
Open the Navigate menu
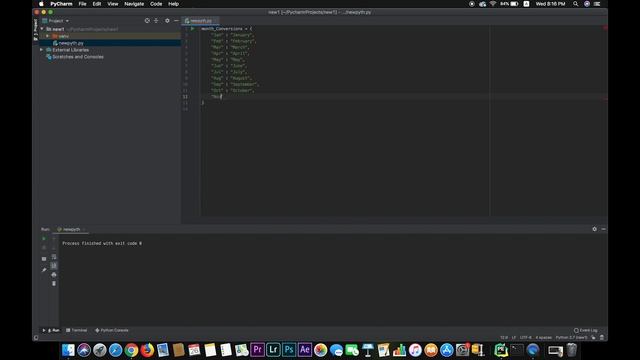pos(134,4)
